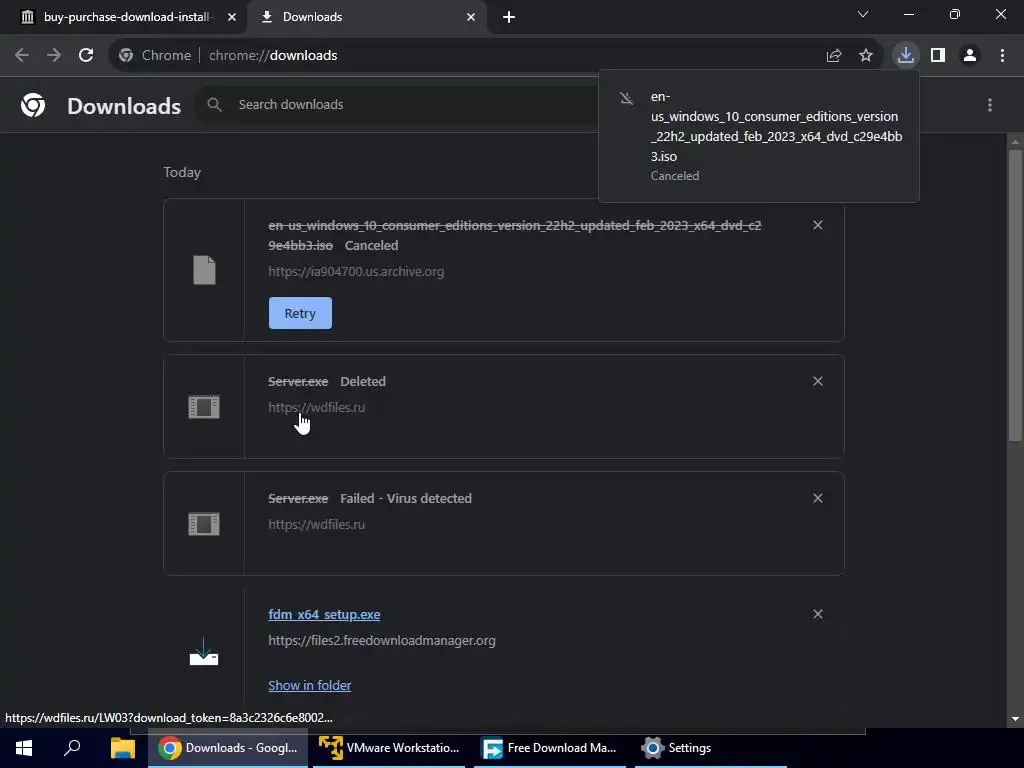1024x768 pixels.
Task: Open the fdm_x64_setup.exe file link
Action: pos(325,615)
